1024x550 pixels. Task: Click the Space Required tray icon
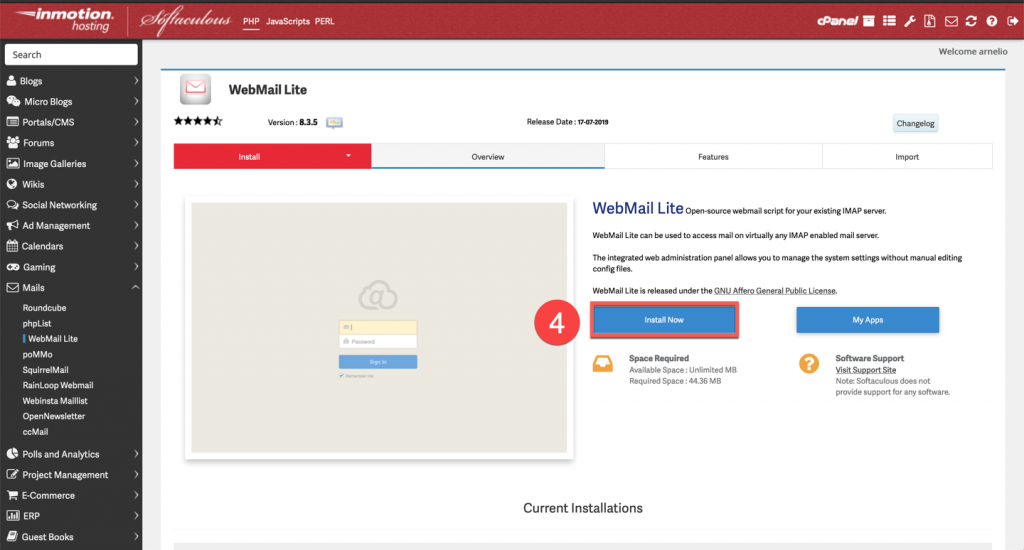point(603,364)
